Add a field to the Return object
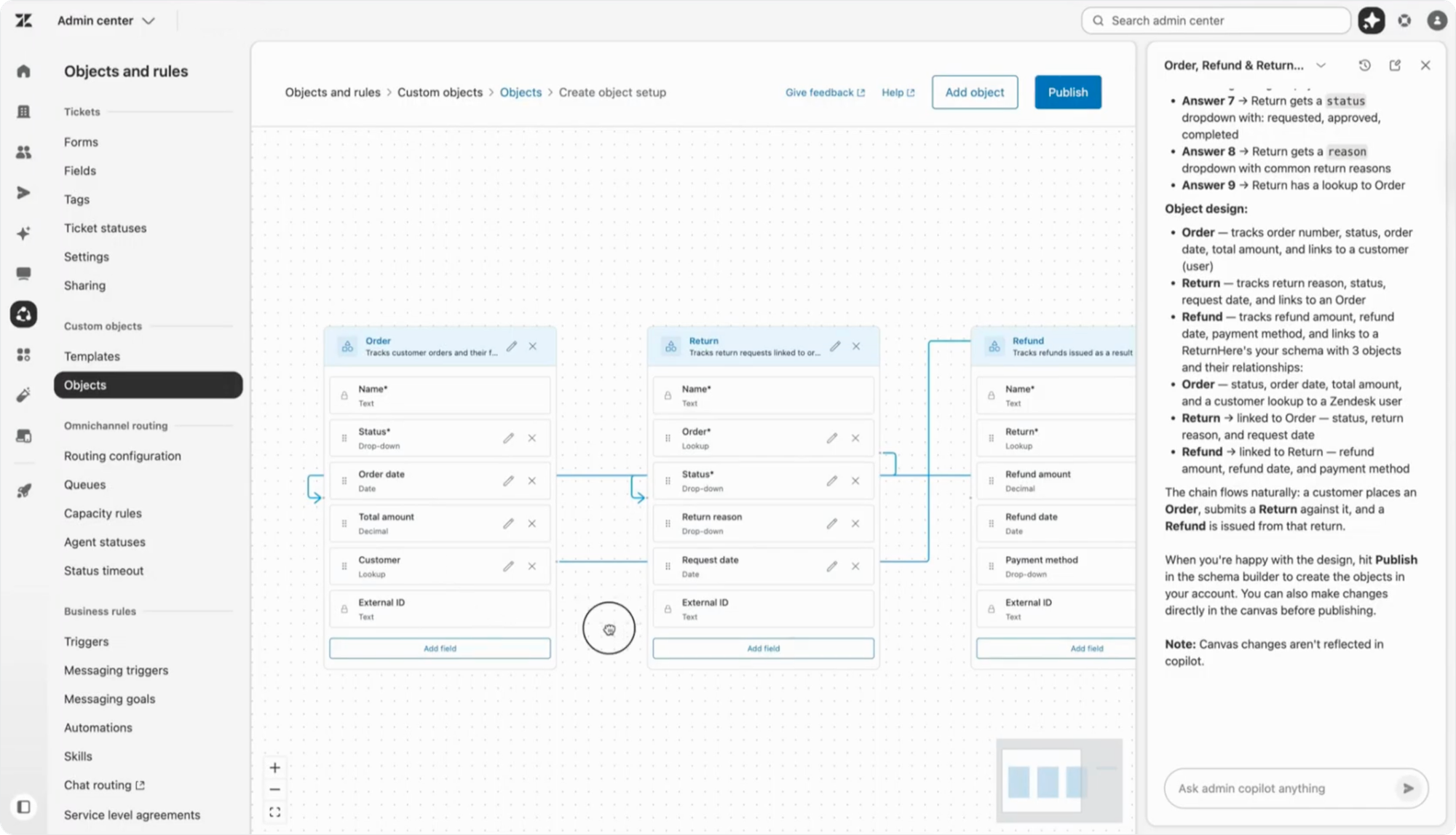This screenshot has height=835, width=1456. [x=763, y=649]
